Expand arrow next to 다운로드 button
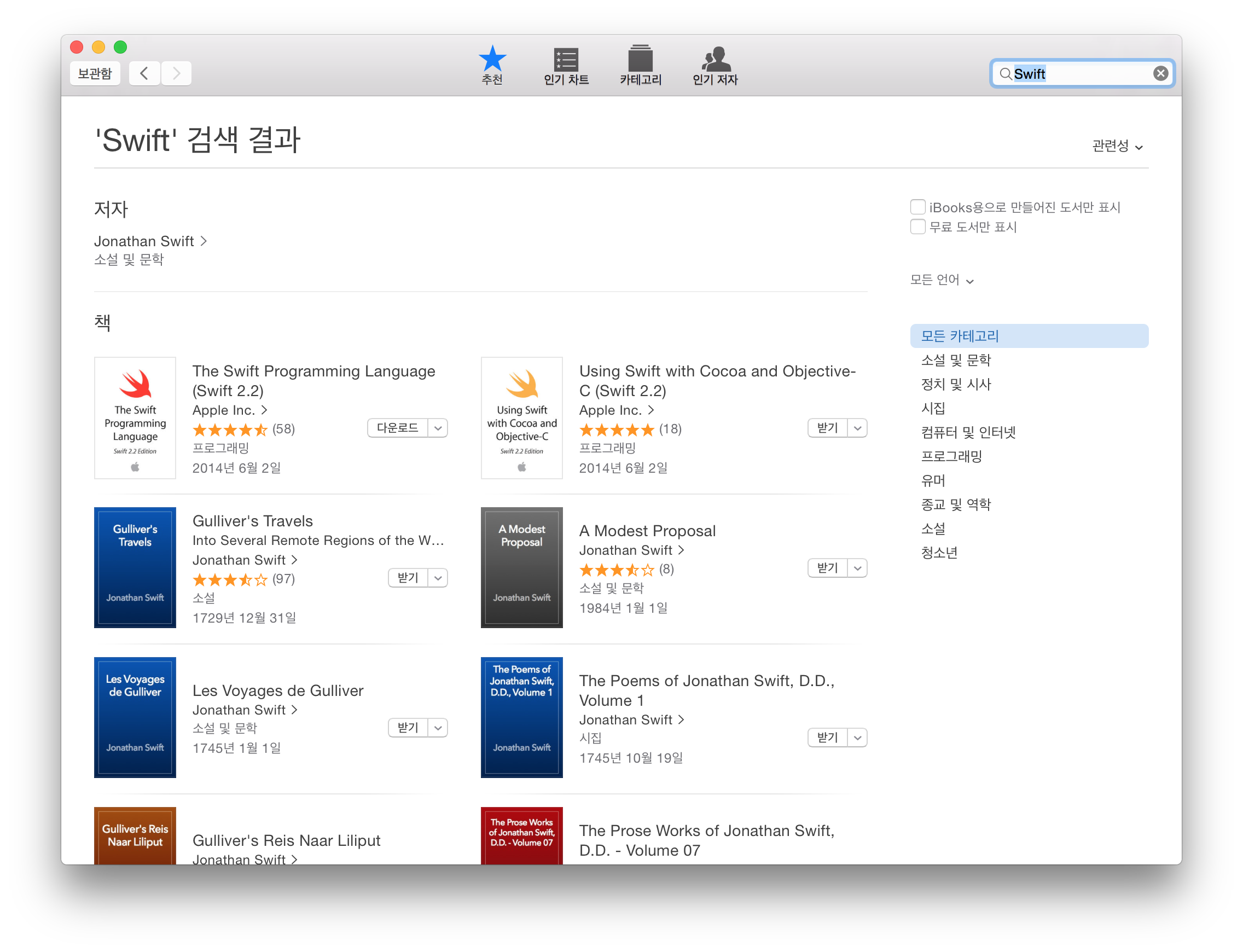This screenshot has width=1243, height=952. coord(438,428)
